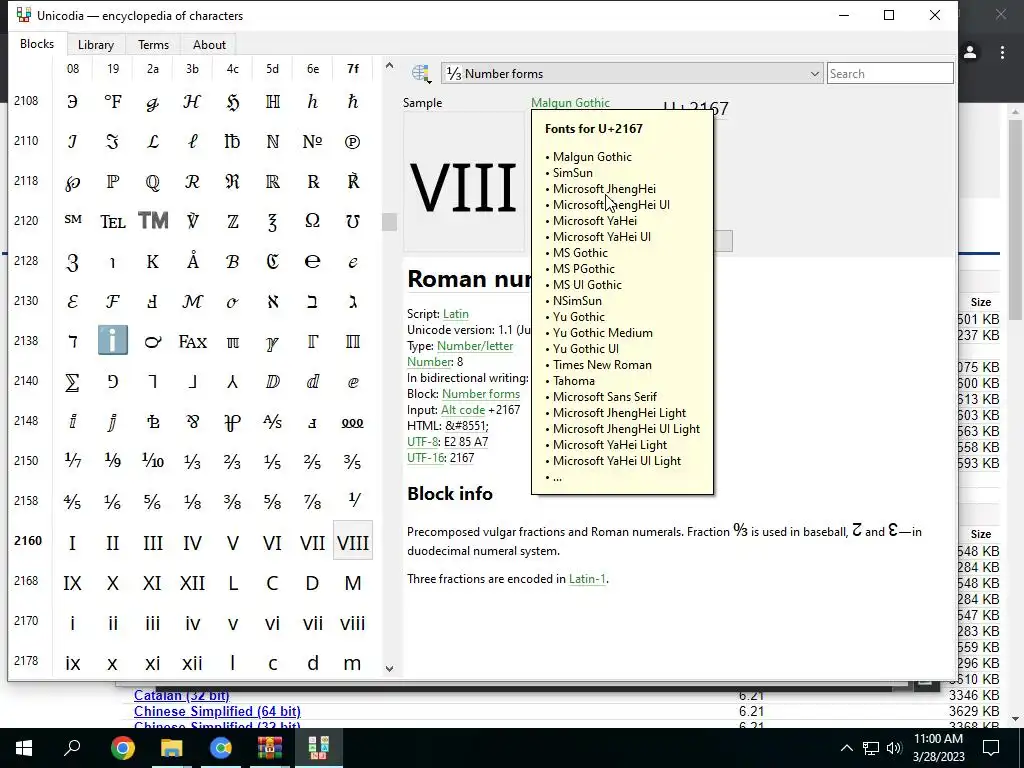
Task: Select the sound recording copyright ℗ character
Action: tap(353, 142)
